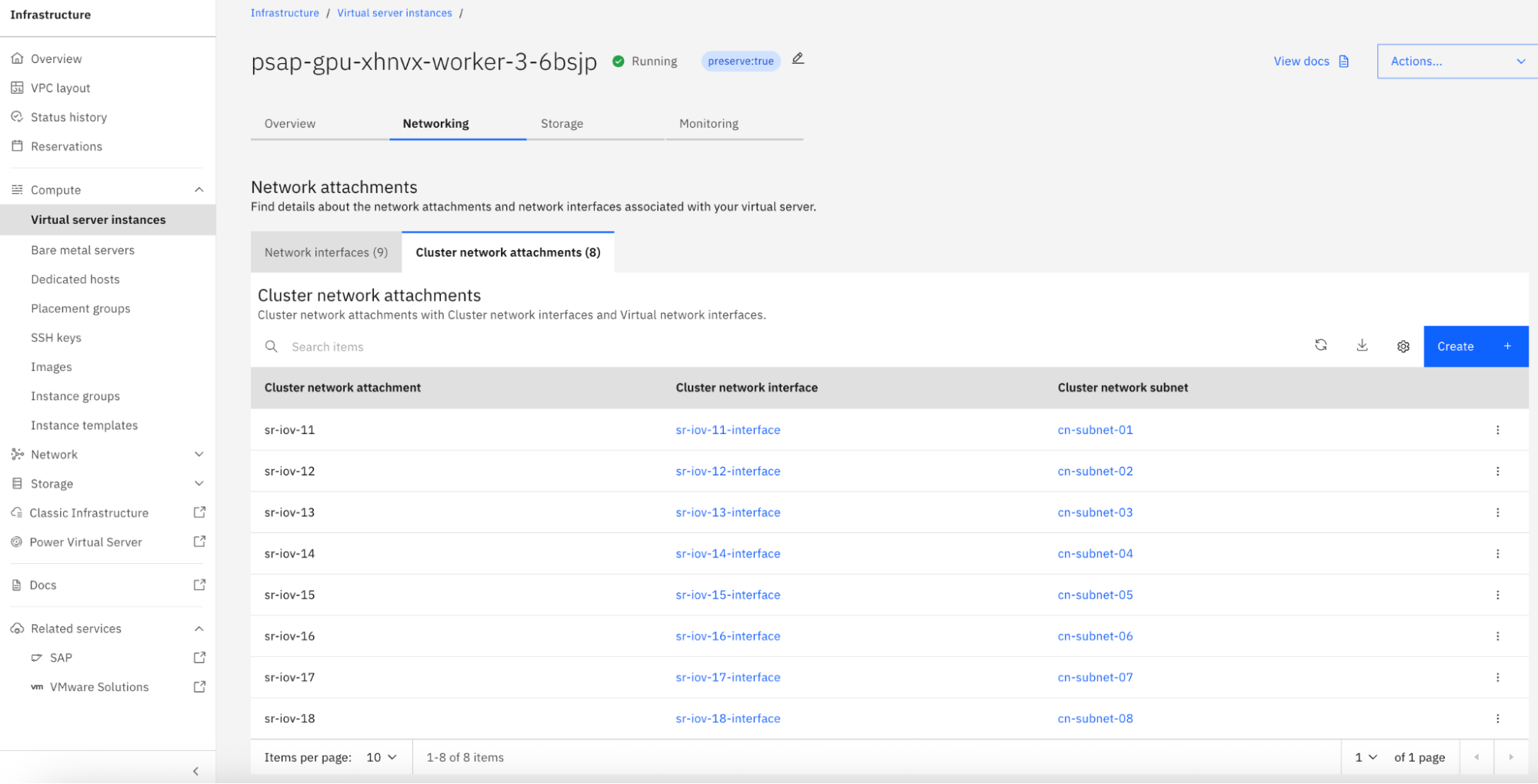Open overflow menu for sr-iov-11 row

pos(1497,430)
